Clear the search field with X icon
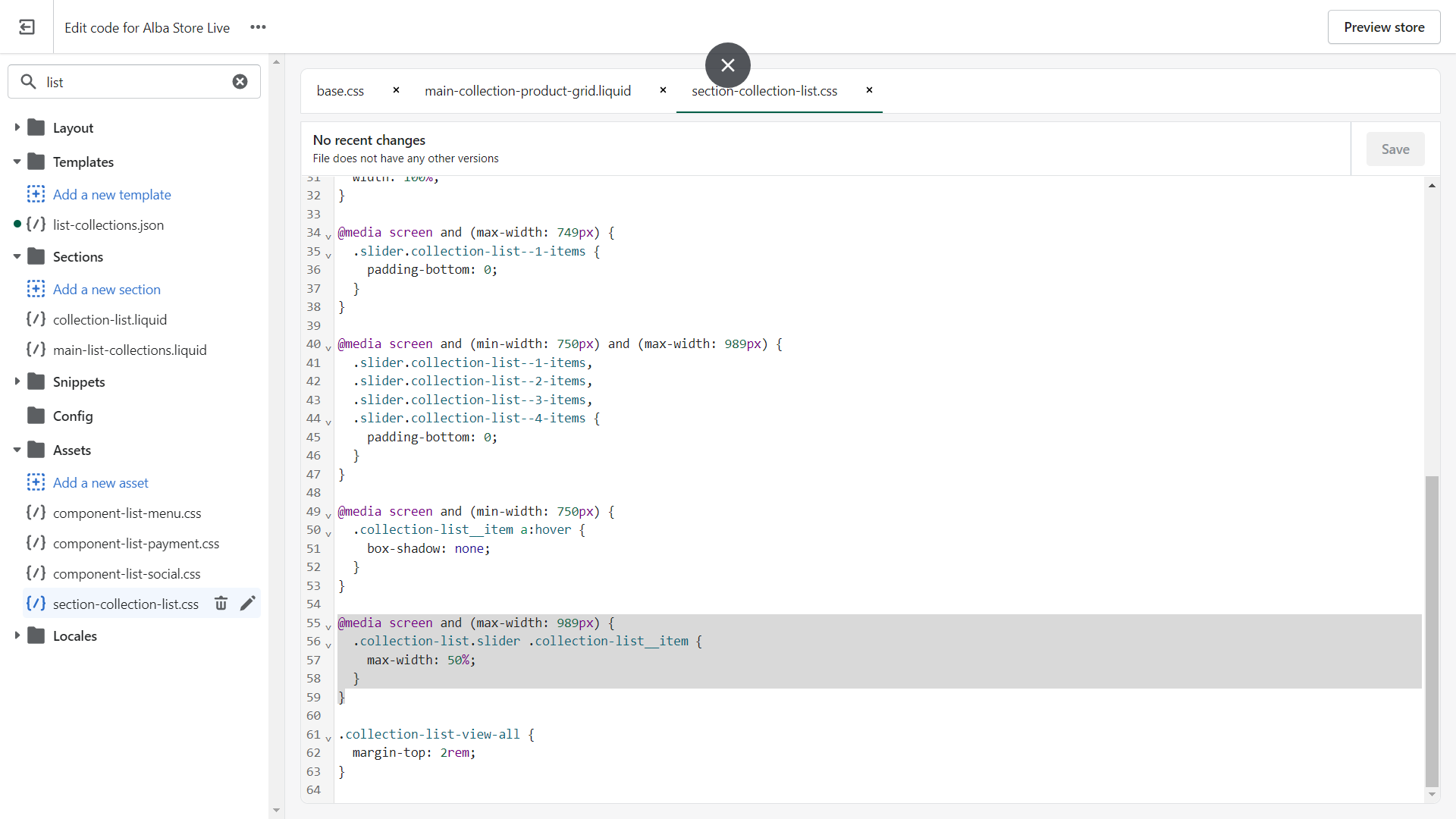The image size is (1456, 819). (240, 82)
